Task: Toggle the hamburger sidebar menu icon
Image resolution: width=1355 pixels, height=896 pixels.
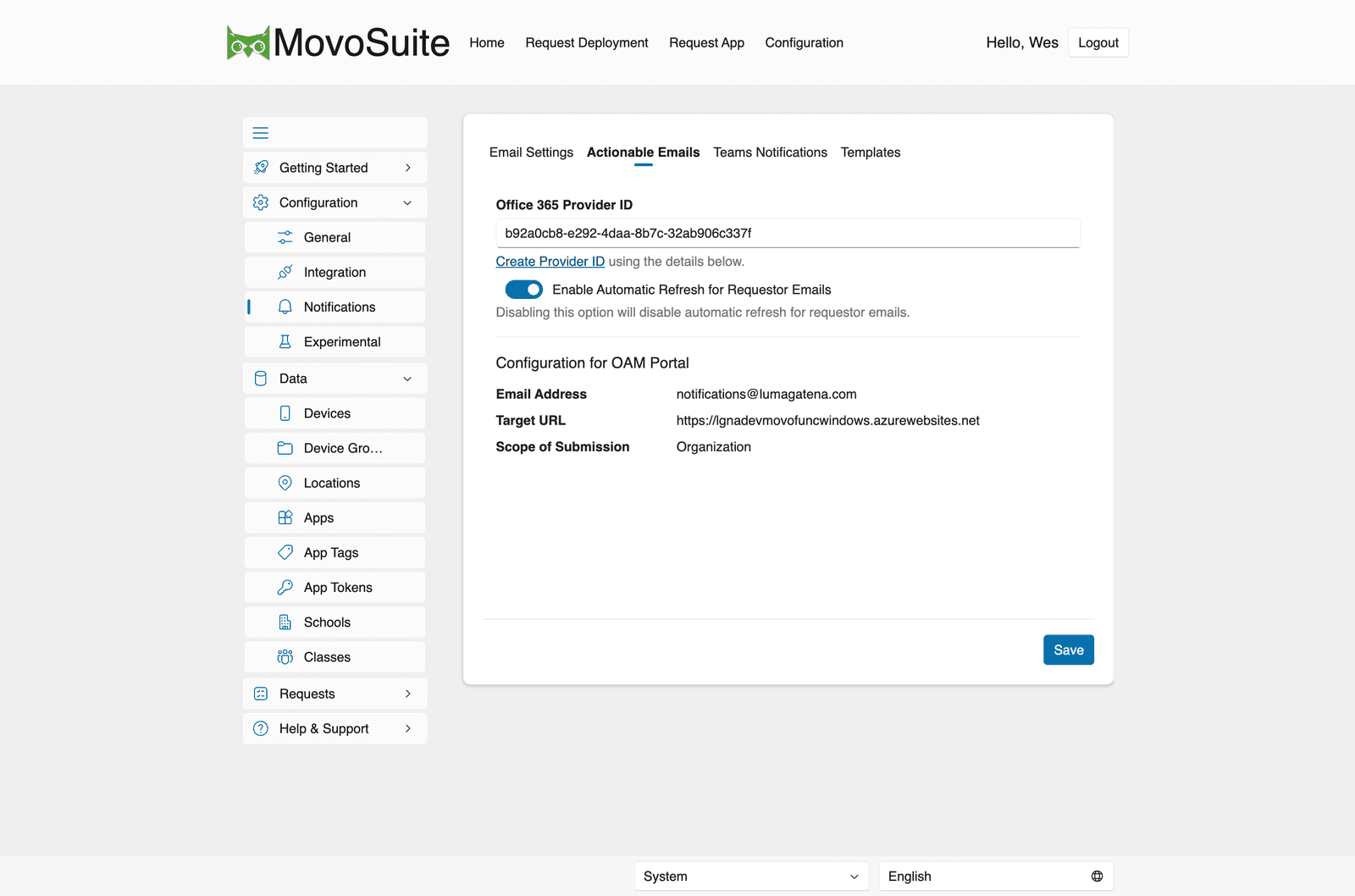Action: tap(261, 133)
